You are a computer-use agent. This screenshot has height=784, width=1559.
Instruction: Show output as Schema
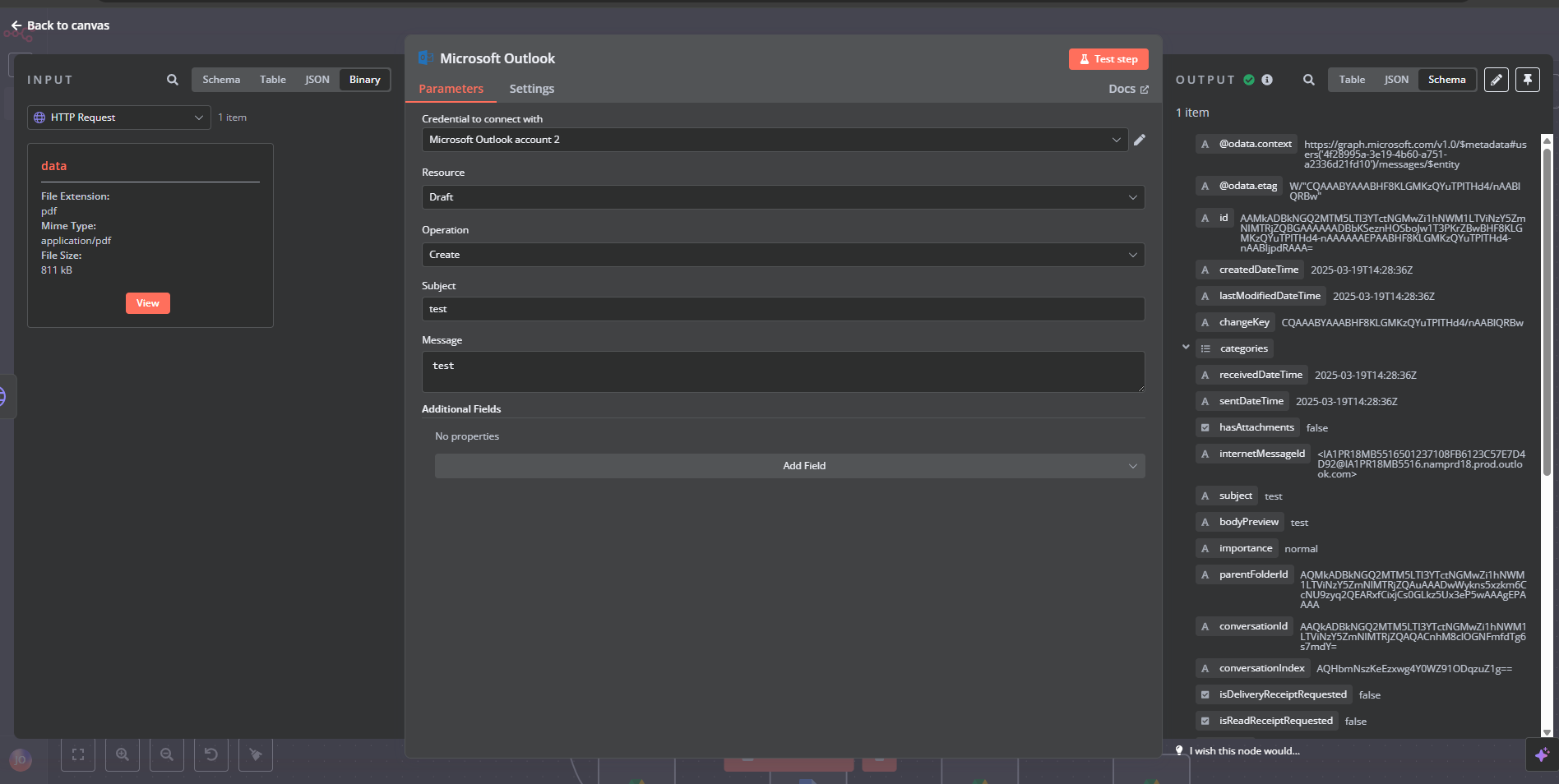pyautogui.click(x=1446, y=80)
